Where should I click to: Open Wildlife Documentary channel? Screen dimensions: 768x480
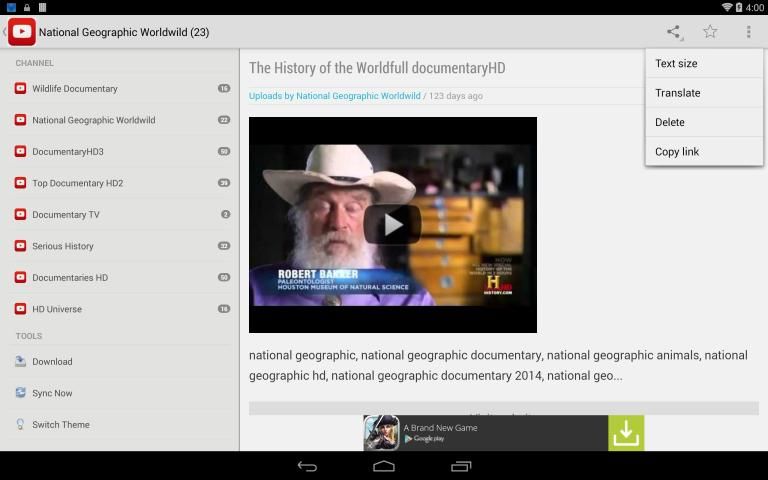point(74,89)
